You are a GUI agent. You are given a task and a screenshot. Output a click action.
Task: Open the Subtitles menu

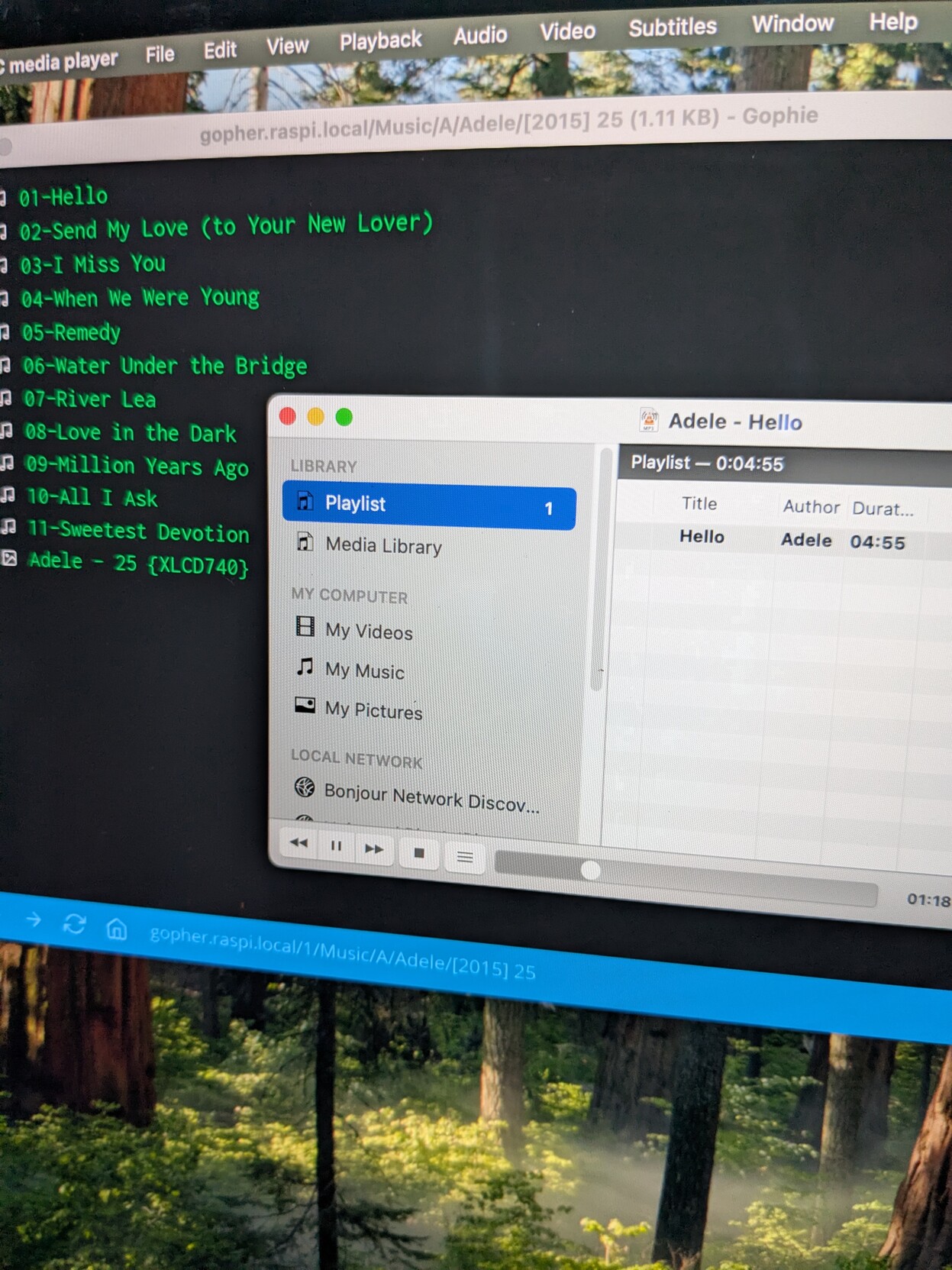click(x=673, y=27)
